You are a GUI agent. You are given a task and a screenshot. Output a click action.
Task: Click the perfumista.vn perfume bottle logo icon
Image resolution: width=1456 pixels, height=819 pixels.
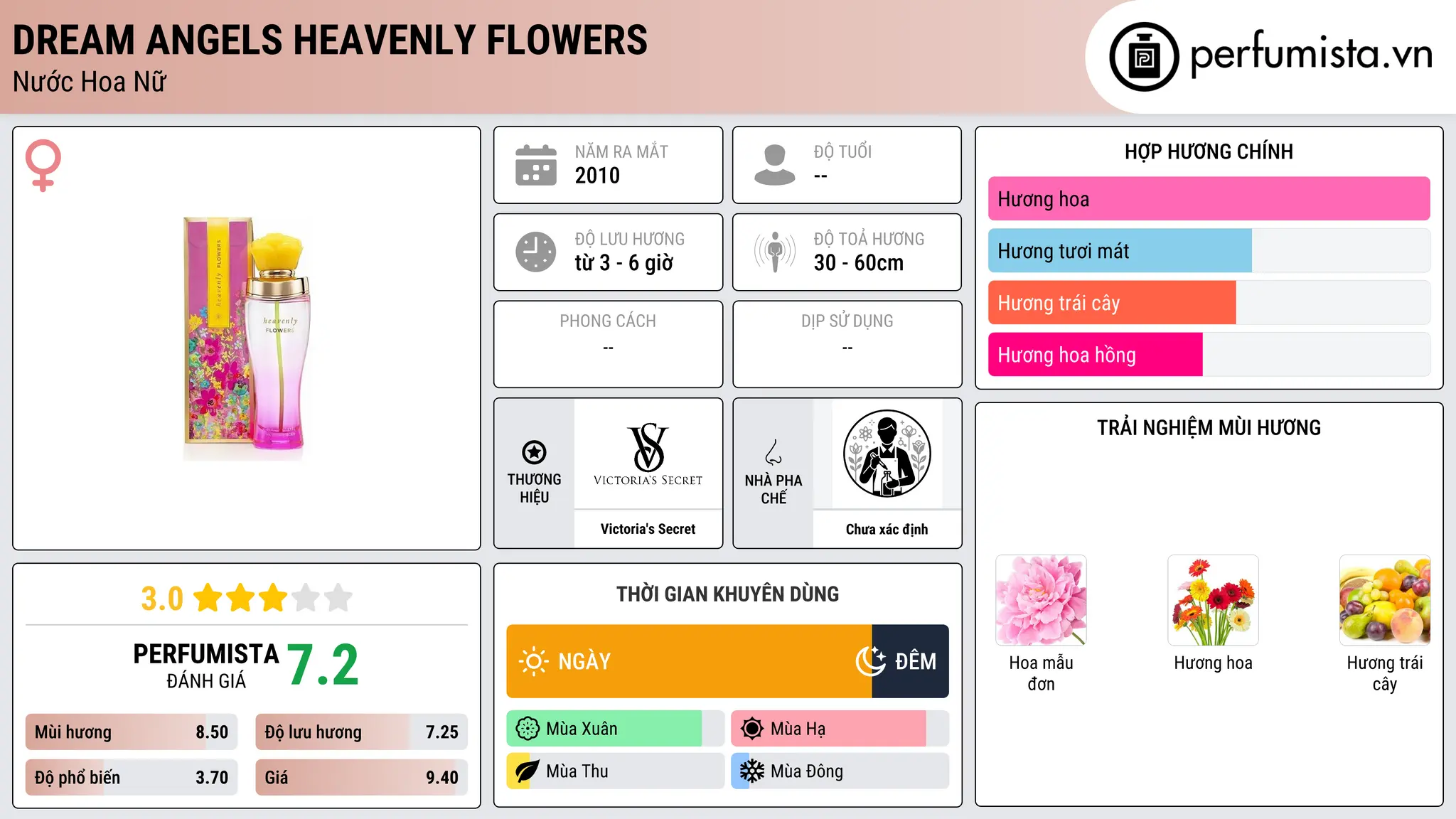[1144, 57]
